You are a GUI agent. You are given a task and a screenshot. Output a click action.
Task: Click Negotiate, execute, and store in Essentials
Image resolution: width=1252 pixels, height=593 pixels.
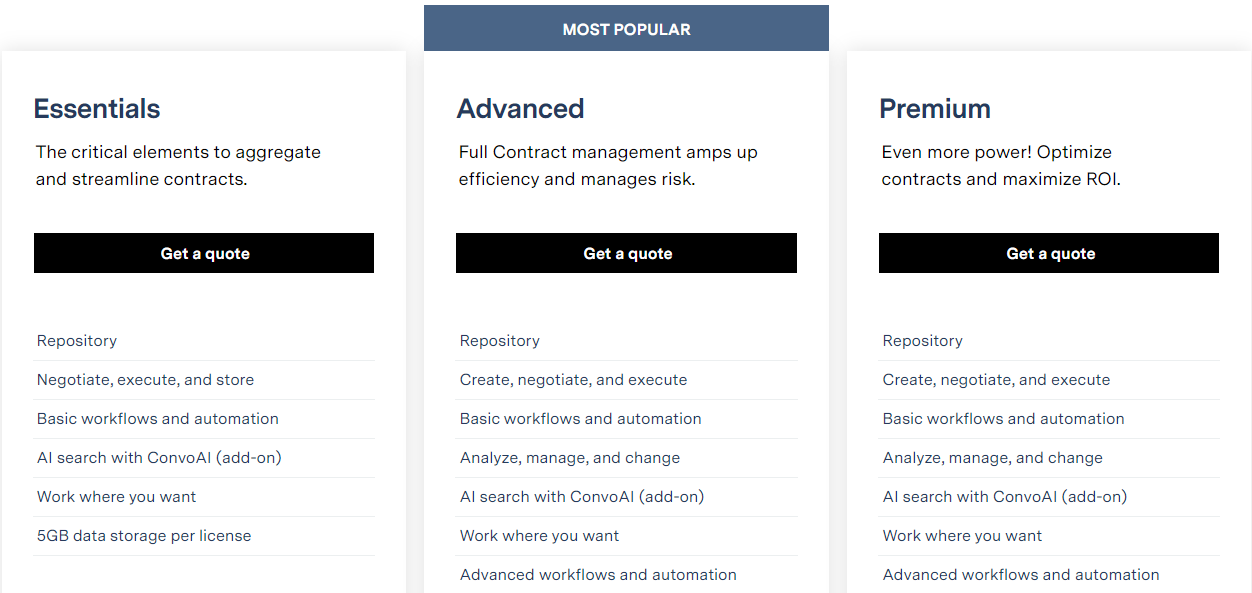pyautogui.click(x=145, y=379)
